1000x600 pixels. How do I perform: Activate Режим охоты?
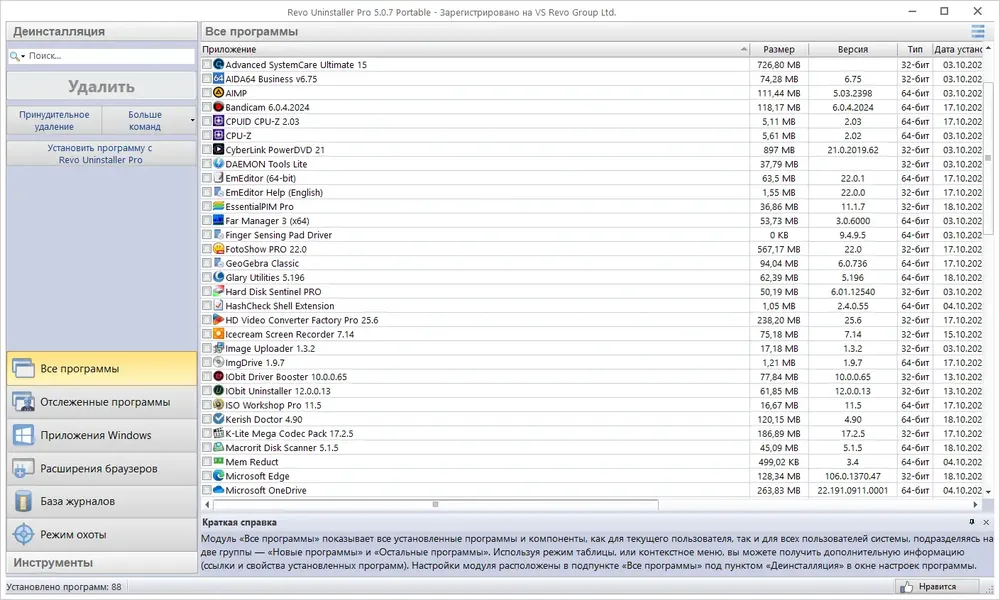(x=102, y=534)
